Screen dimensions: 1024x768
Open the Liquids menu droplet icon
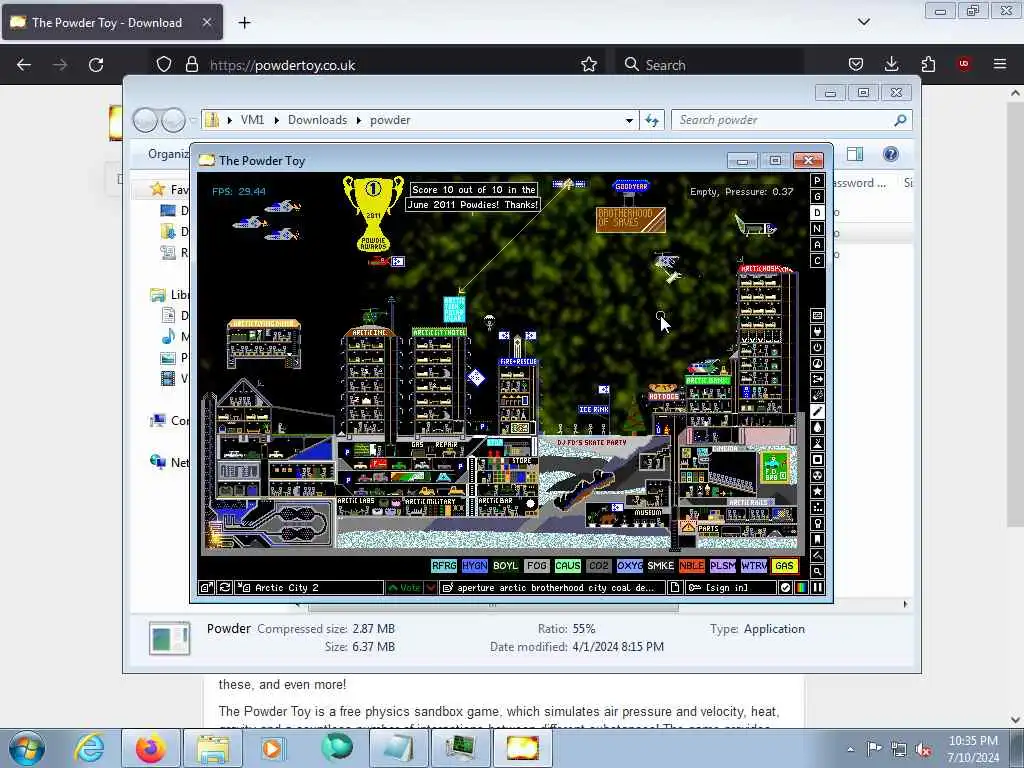817,427
